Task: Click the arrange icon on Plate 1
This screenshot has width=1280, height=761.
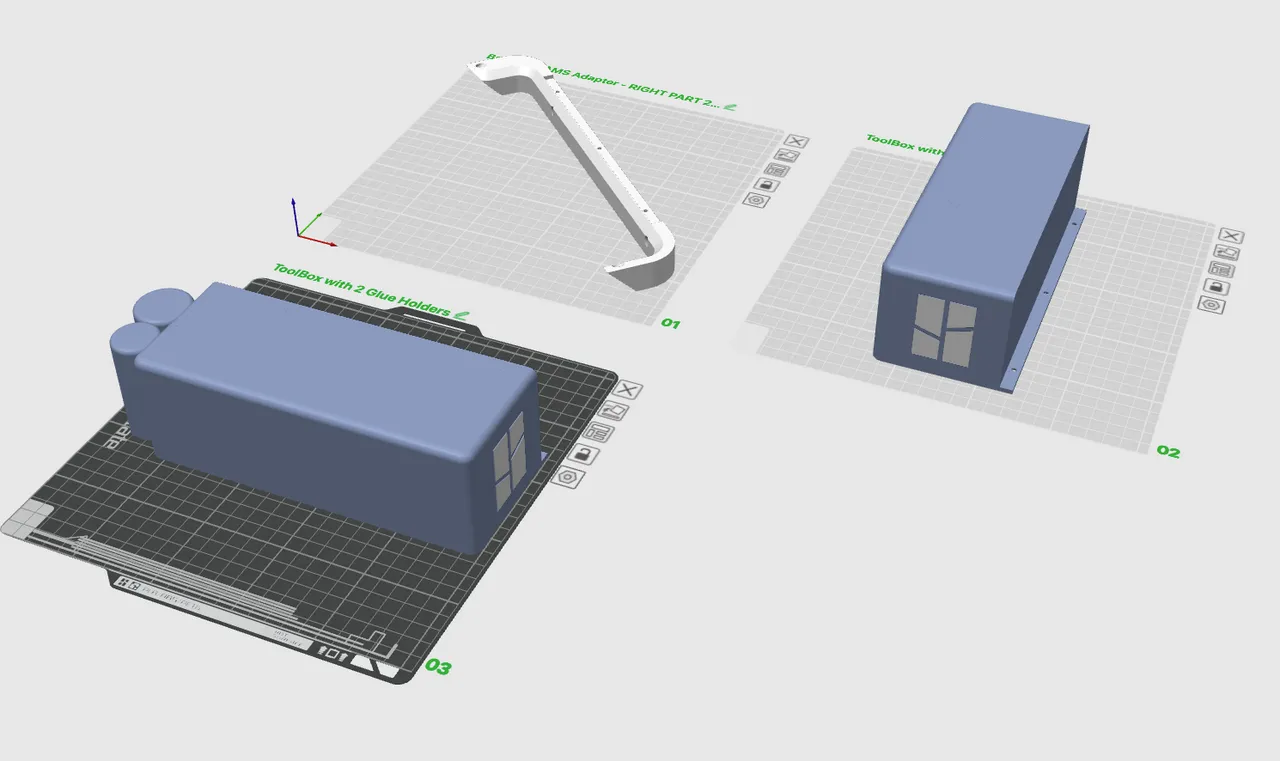Action: coord(788,155)
